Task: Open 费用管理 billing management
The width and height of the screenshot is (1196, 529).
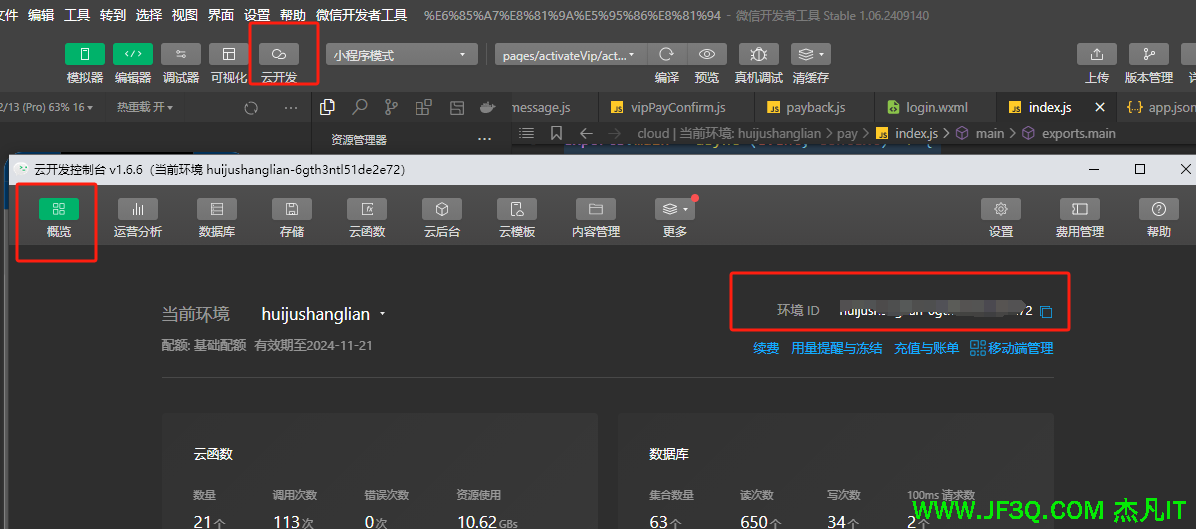Action: [x=1079, y=220]
